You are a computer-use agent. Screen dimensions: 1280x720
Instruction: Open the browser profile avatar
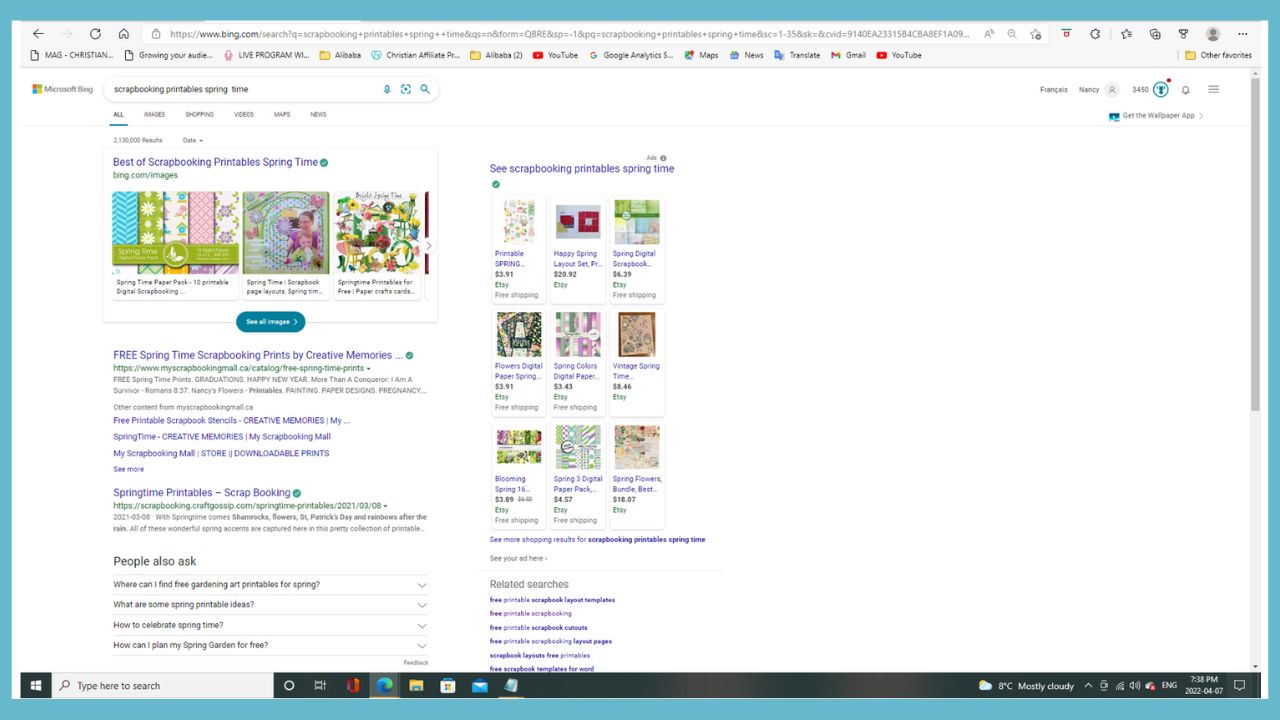click(1213, 33)
